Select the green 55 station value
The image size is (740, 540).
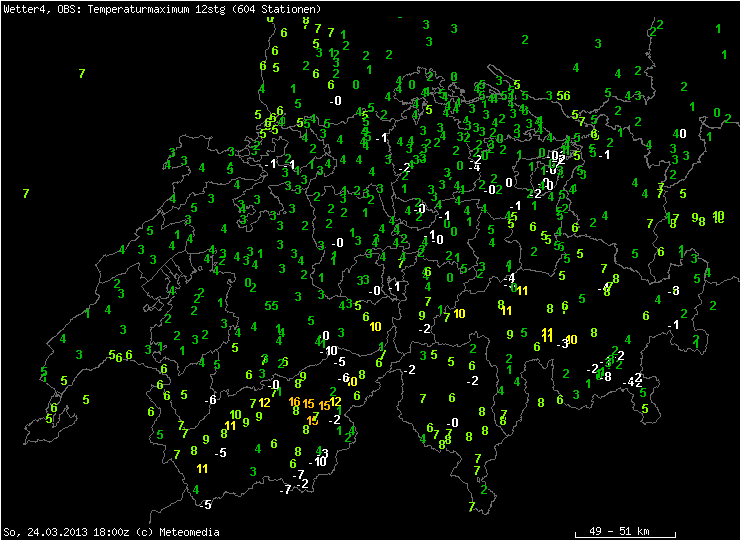pyautogui.click(x=272, y=305)
